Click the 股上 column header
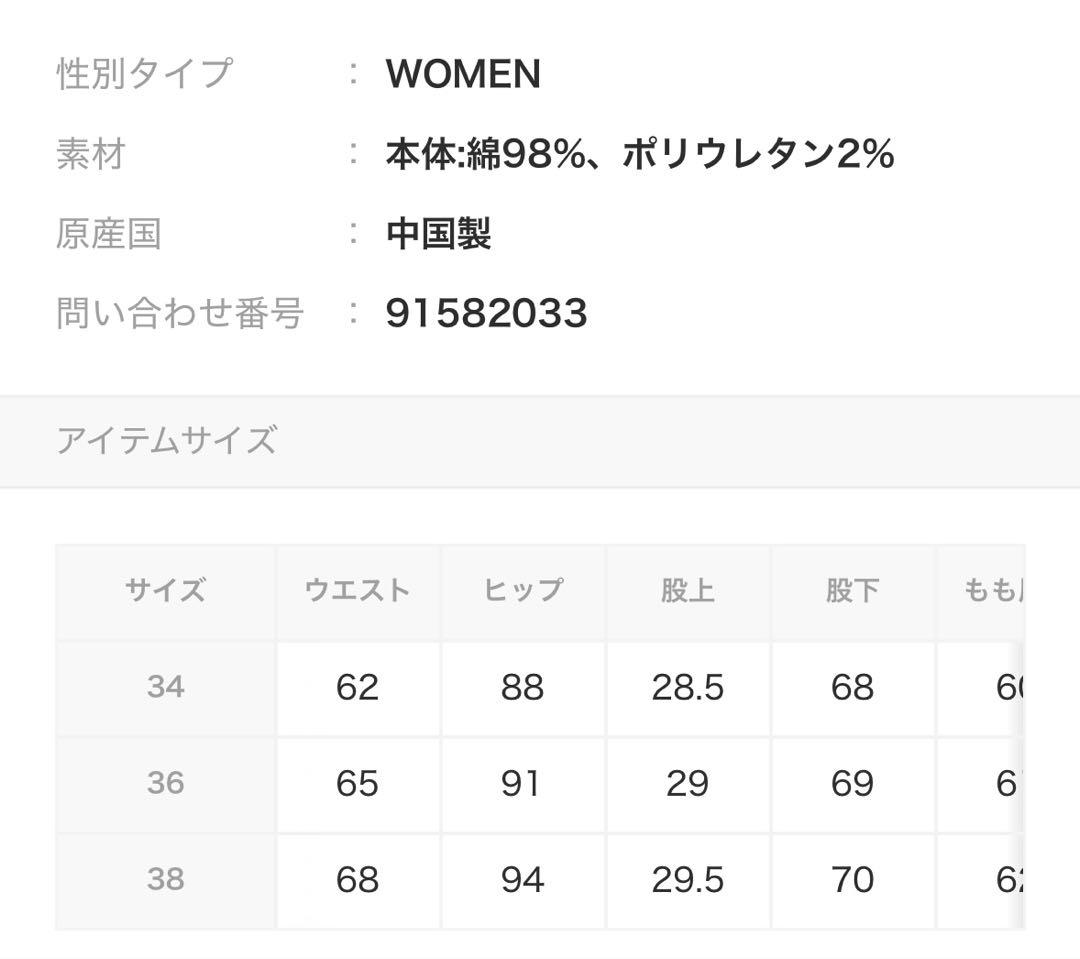 pos(687,590)
